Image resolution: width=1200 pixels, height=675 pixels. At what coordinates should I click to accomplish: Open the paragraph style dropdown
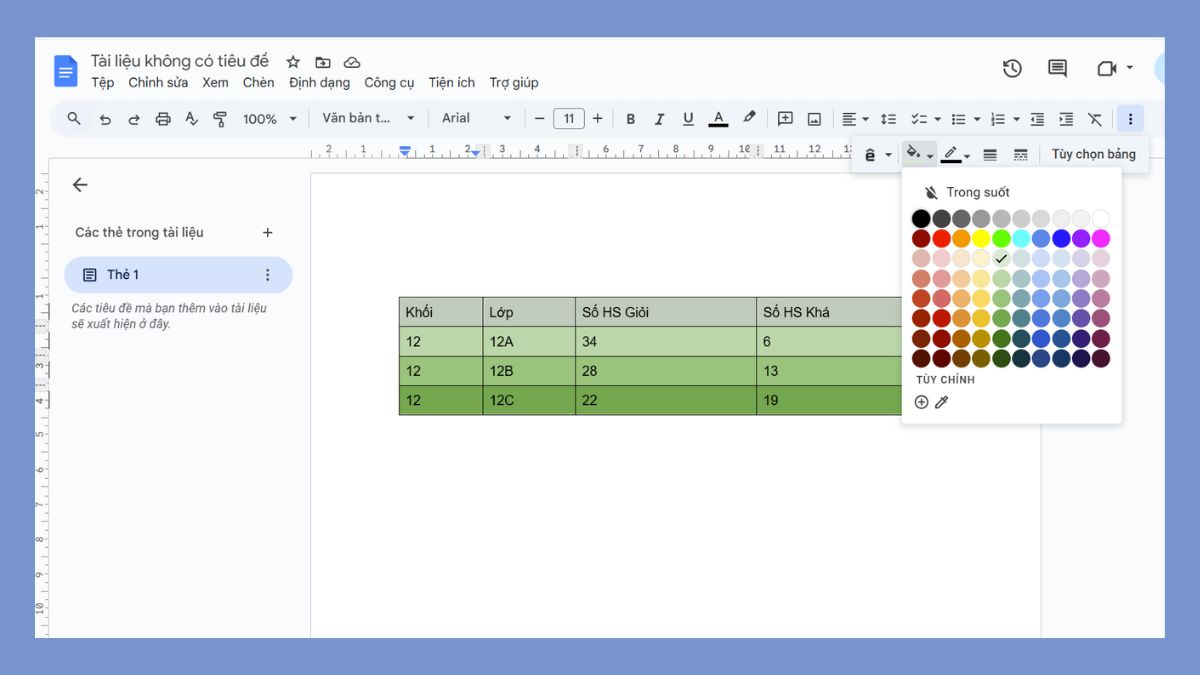pos(368,119)
